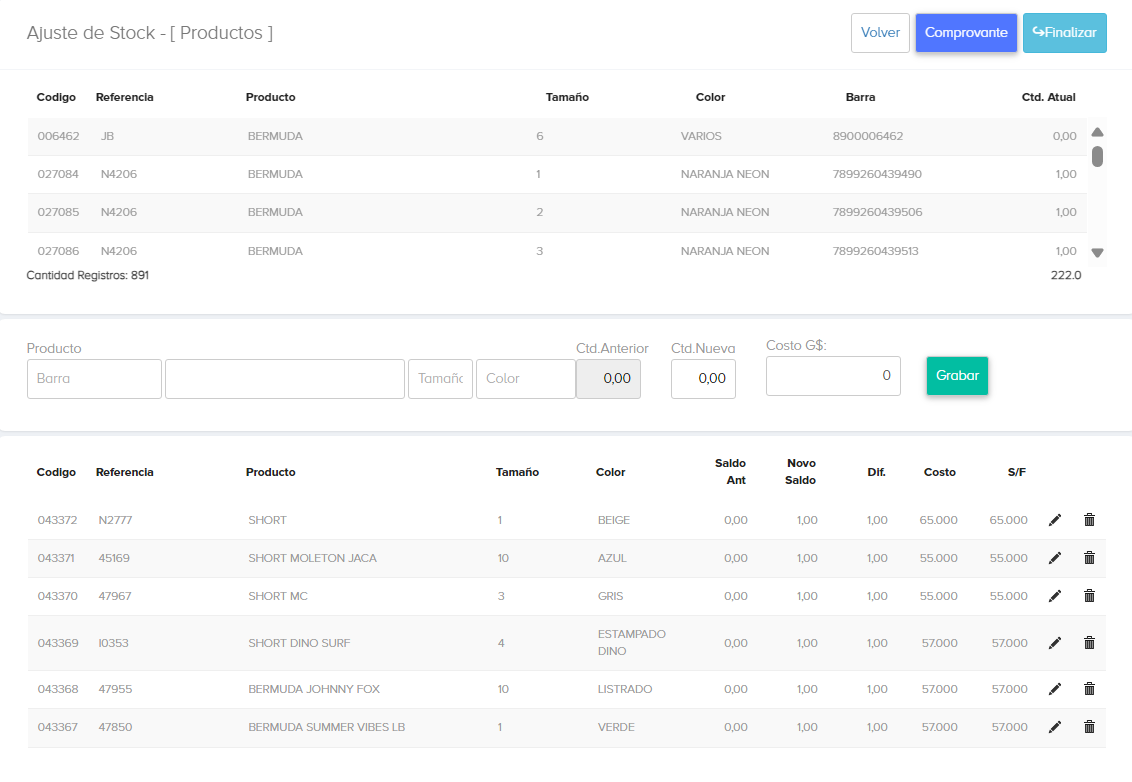Click the Ctd. Atual column header
Viewport: 1132px width, 782px height.
[x=1048, y=97]
